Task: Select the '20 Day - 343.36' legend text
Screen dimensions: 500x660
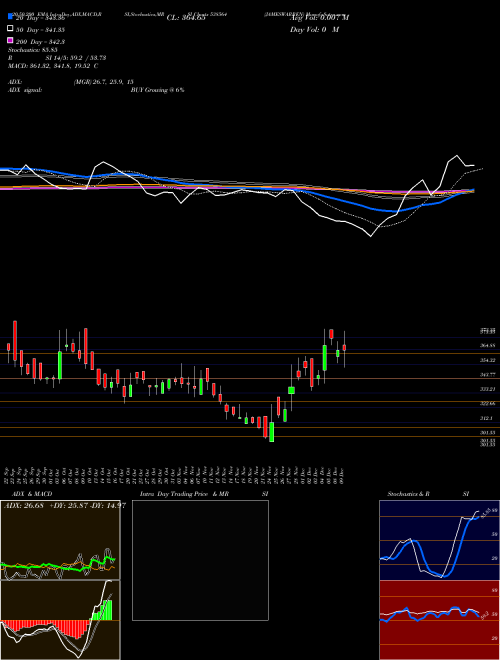Action: [x=40, y=18]
